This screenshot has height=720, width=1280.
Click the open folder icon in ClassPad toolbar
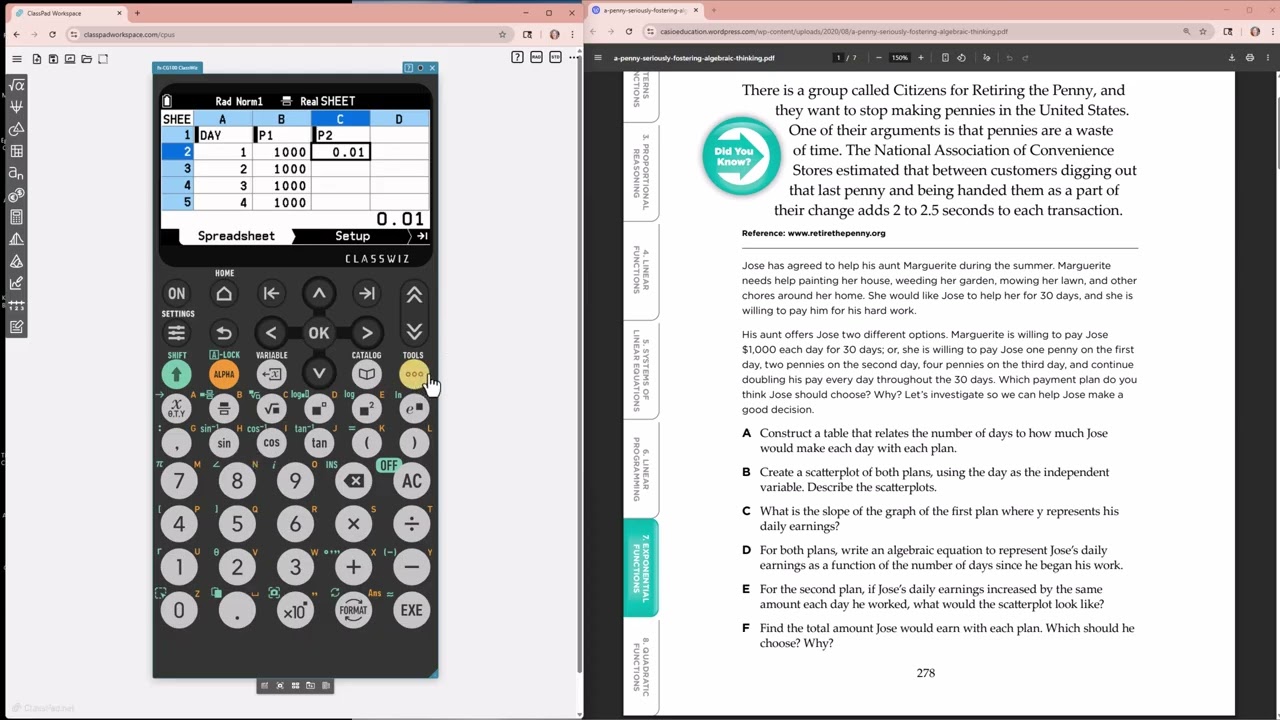[x=87, y=59]
